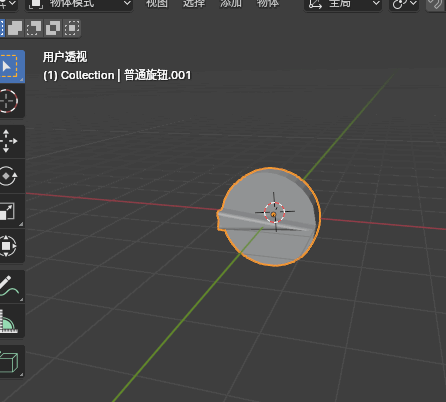Viewport: 446px width, 402px height.
Task: Open the 物体 menu
Action: pyautogui.click(x=268, y=4)
